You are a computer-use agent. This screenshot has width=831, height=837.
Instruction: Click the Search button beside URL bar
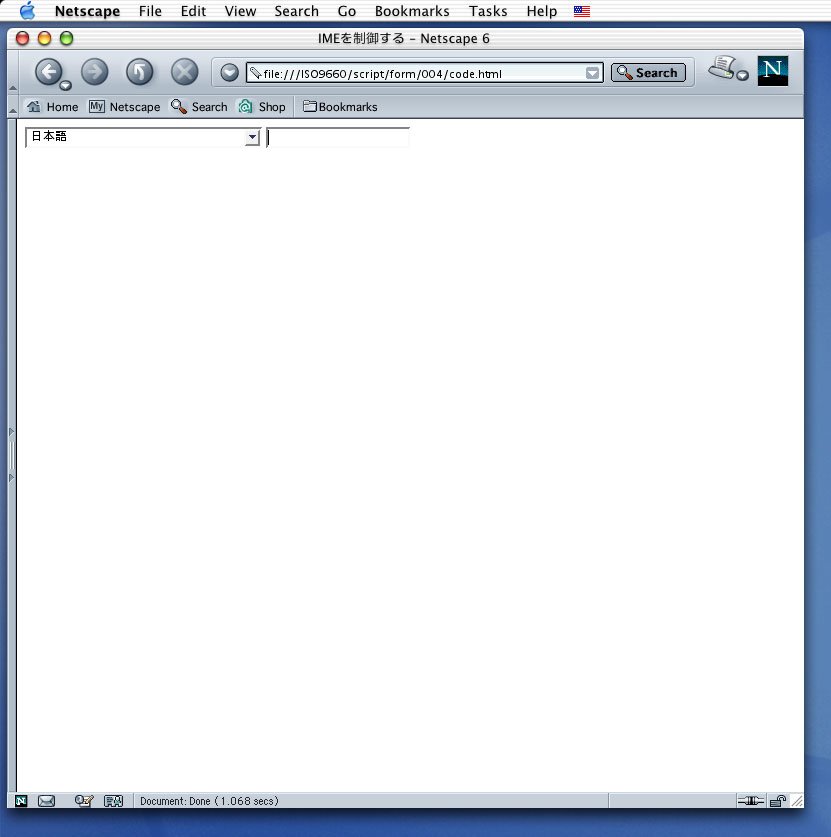pos(648,73)
